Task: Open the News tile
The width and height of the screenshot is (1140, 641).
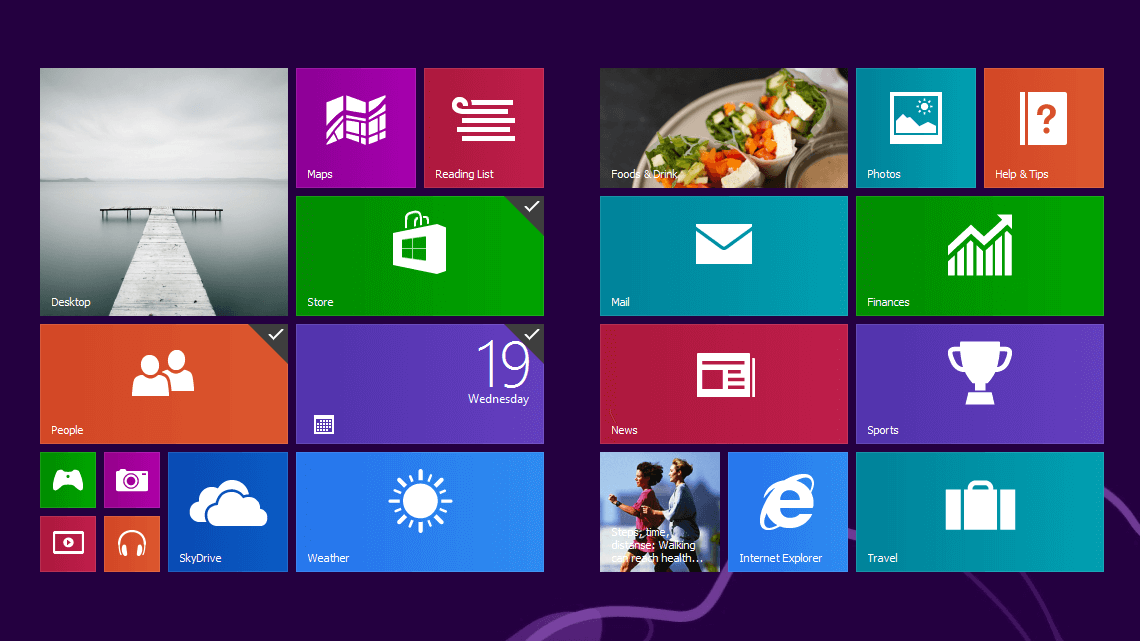Action: pyautogui.click(x=723, y=384)
